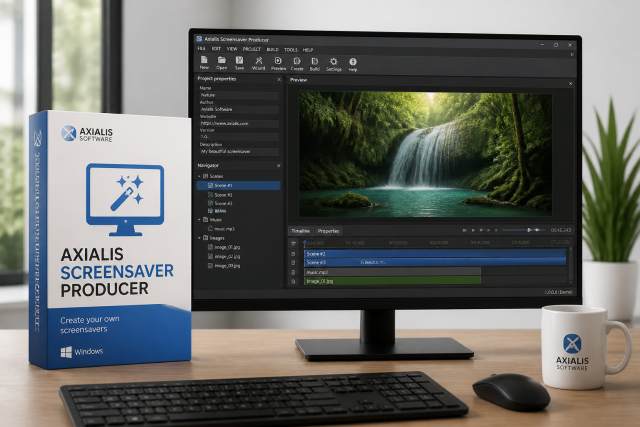Switch to the Properties tab

click(x=328, y=231)
